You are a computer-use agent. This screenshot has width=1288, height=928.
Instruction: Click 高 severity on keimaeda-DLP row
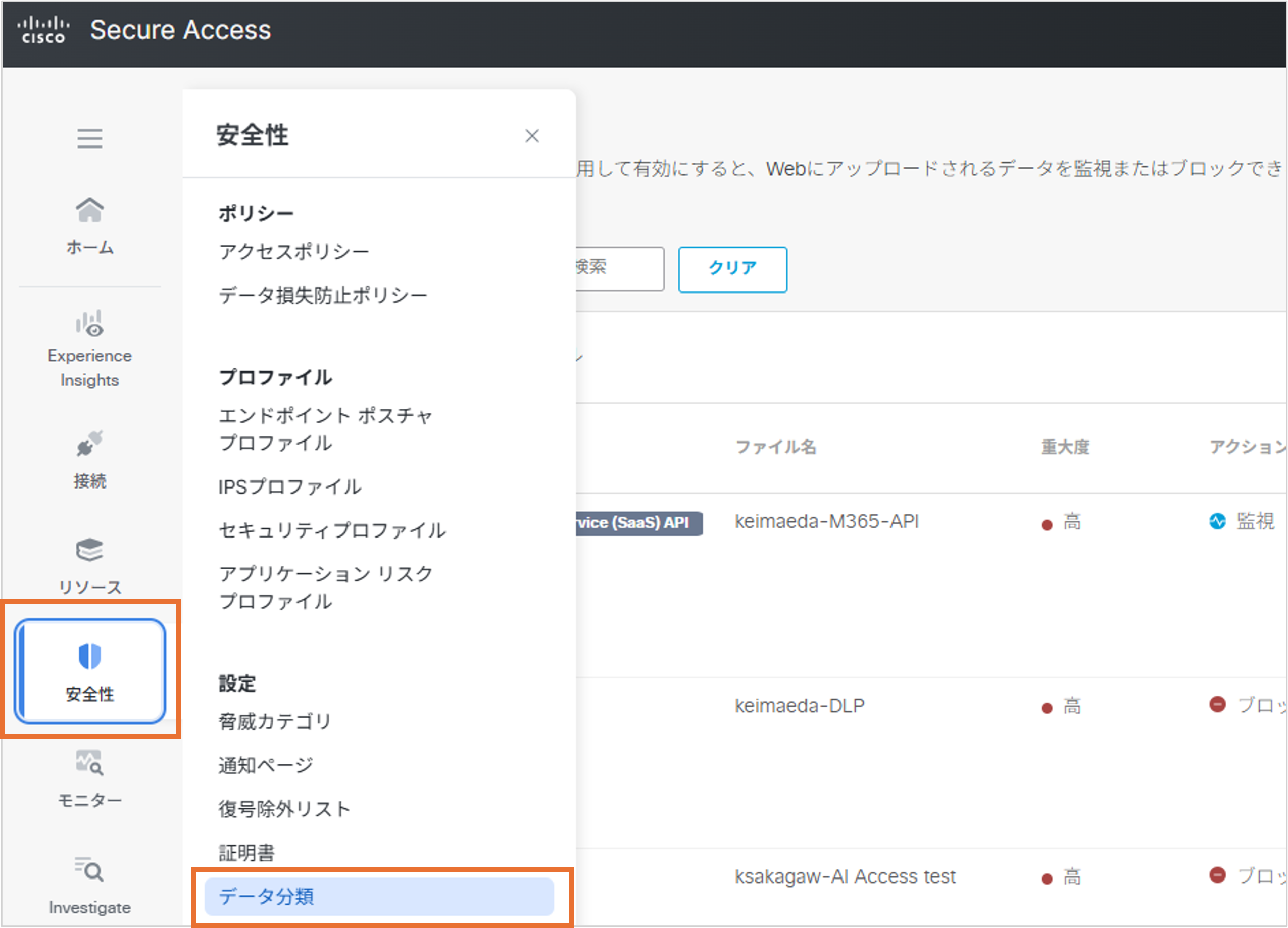coord(1072,706)
